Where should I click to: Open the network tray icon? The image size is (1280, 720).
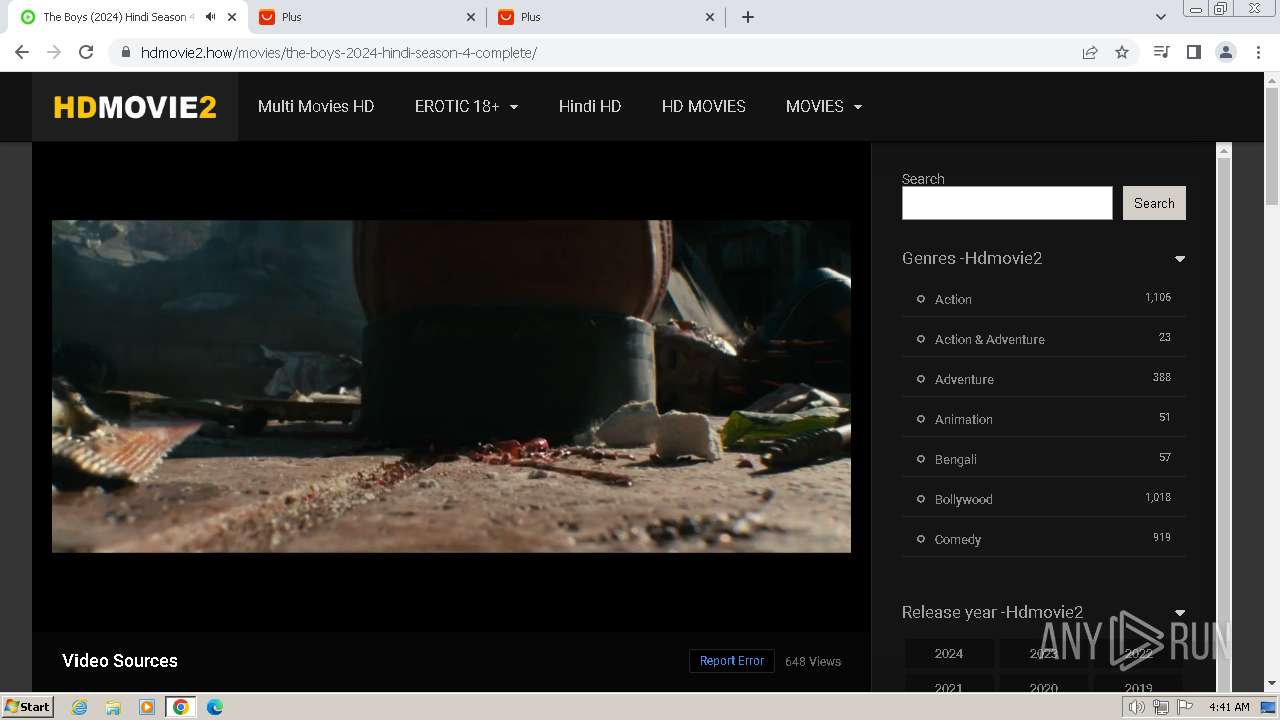pos(1161,707)
